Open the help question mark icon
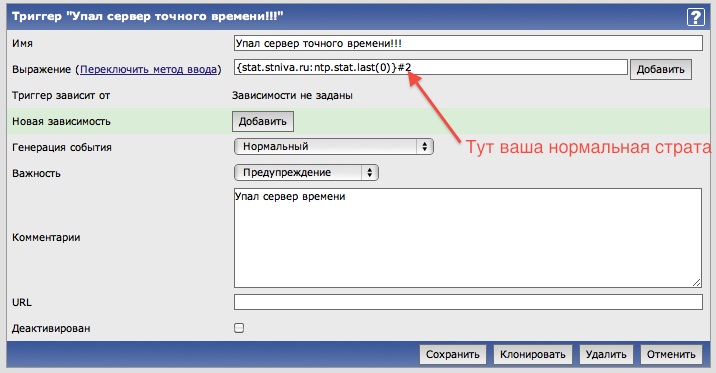 [x=695, y=17]
